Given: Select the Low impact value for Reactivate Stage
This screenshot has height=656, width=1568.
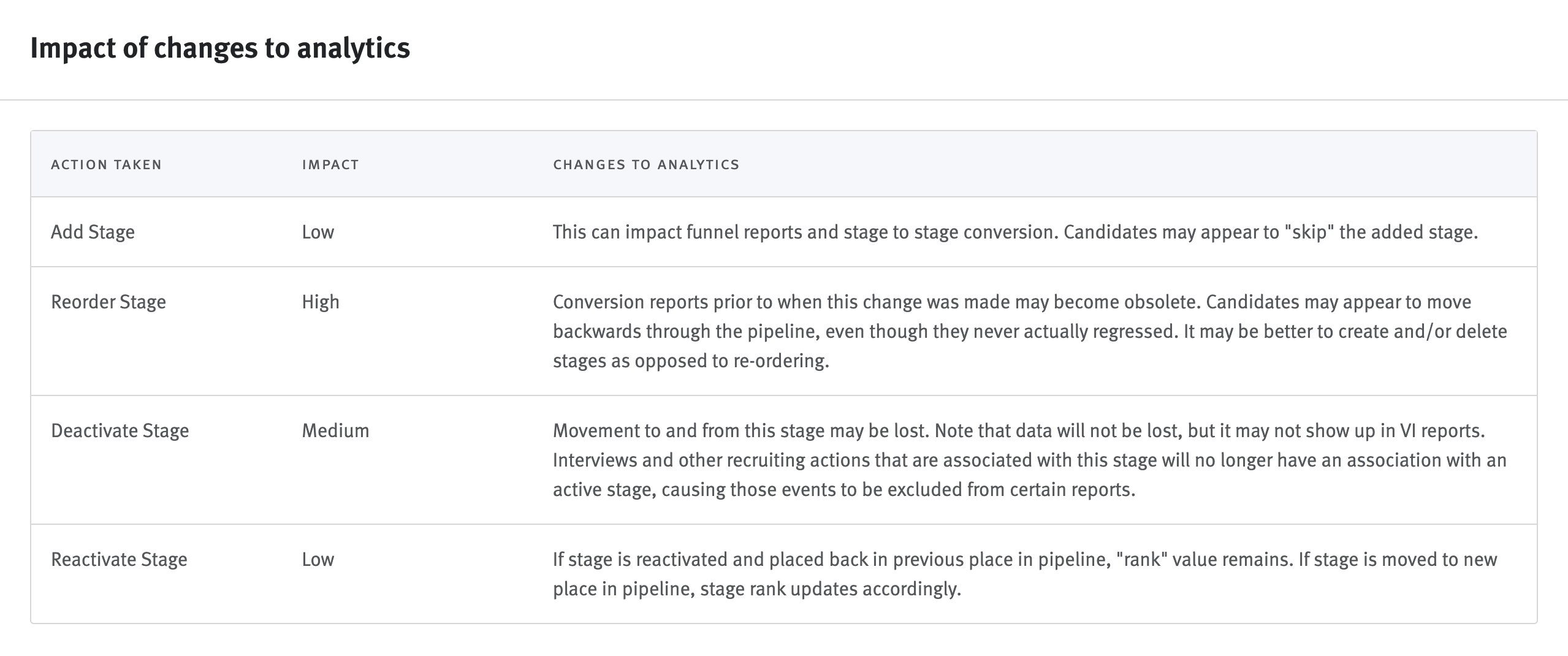Looking at the screenshot, I should pos(318,559).
